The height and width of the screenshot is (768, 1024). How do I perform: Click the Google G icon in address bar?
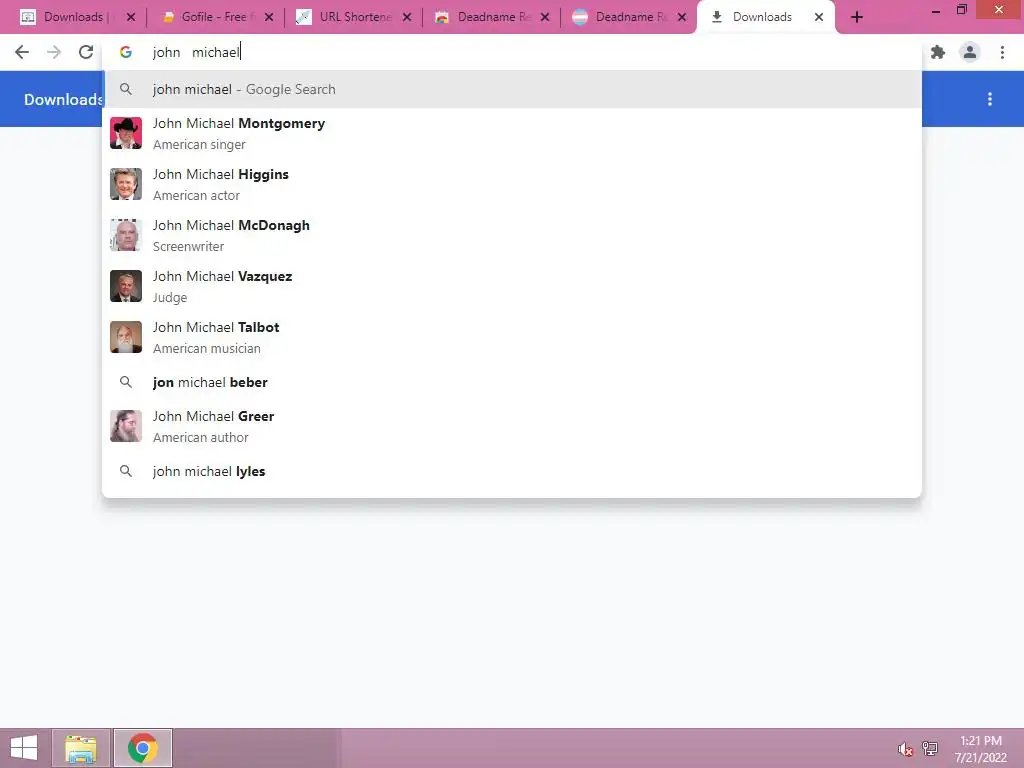(x=125, y=52)
